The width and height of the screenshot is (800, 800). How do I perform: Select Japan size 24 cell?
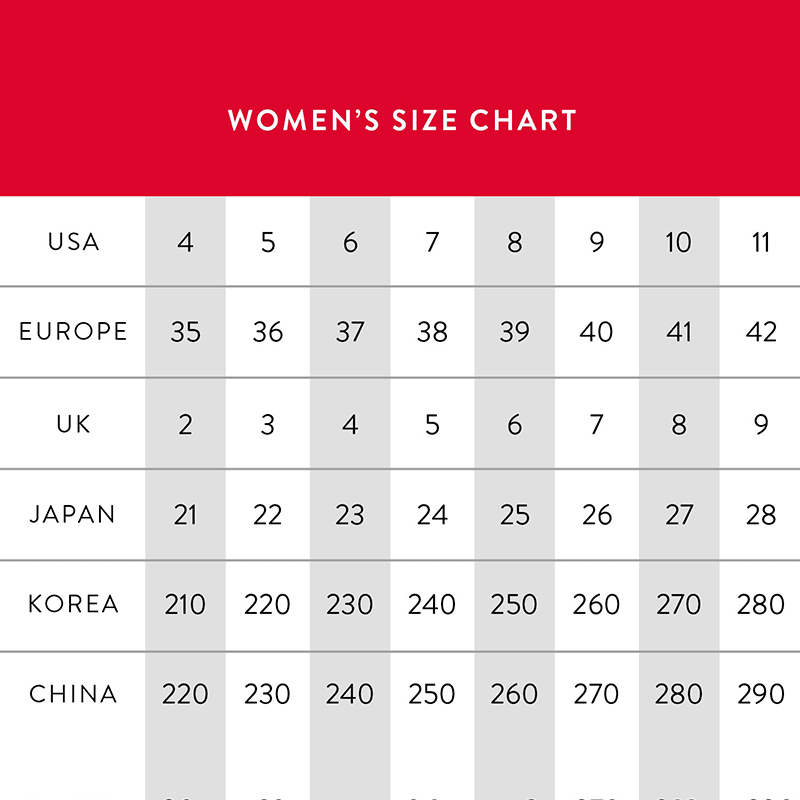432,515
